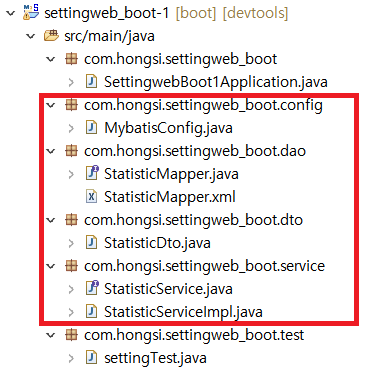Click the StatisticServiceImpl.java file icon
This screenshot has width=369, height=369.
(x=91, y=312)
